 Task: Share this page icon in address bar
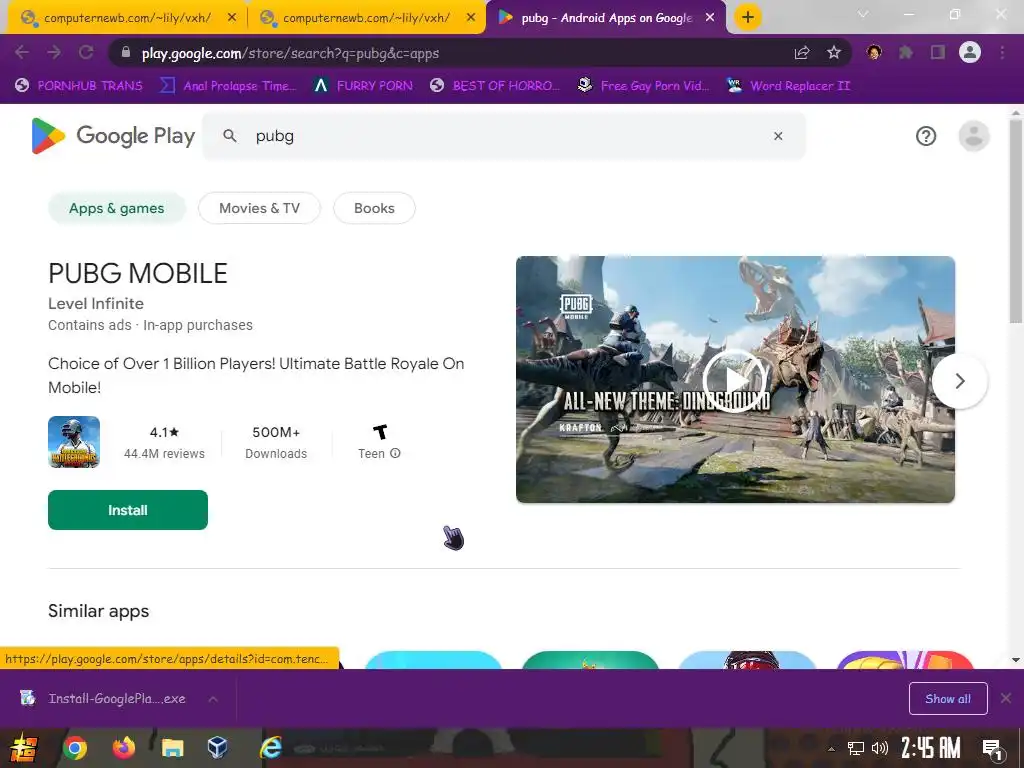[802, 53]
